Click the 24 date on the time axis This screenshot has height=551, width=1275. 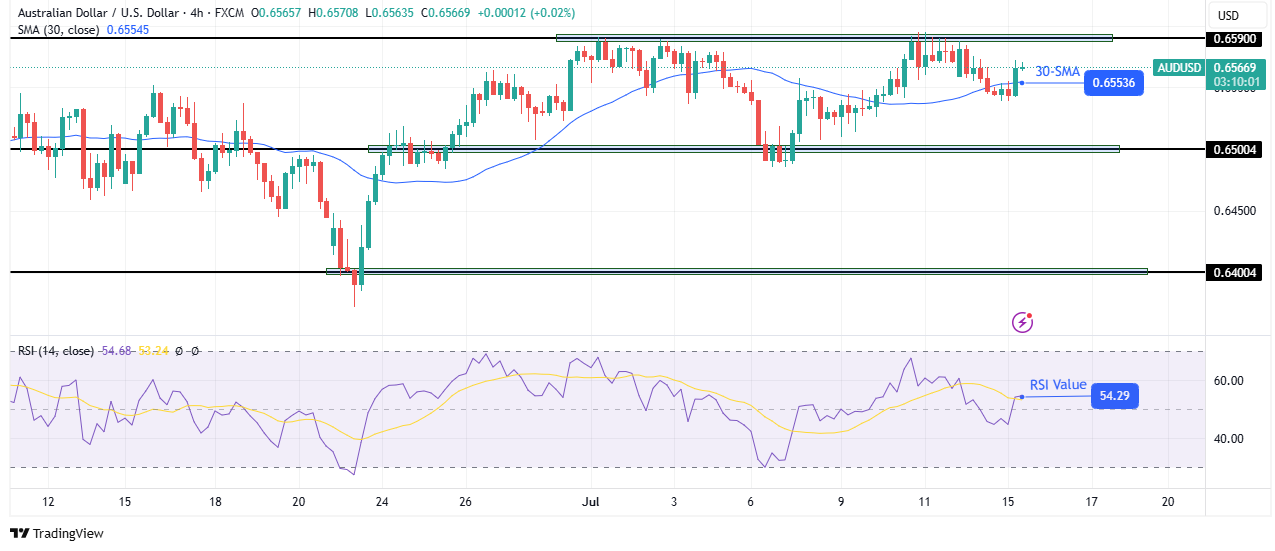click(x=382, y=502)
